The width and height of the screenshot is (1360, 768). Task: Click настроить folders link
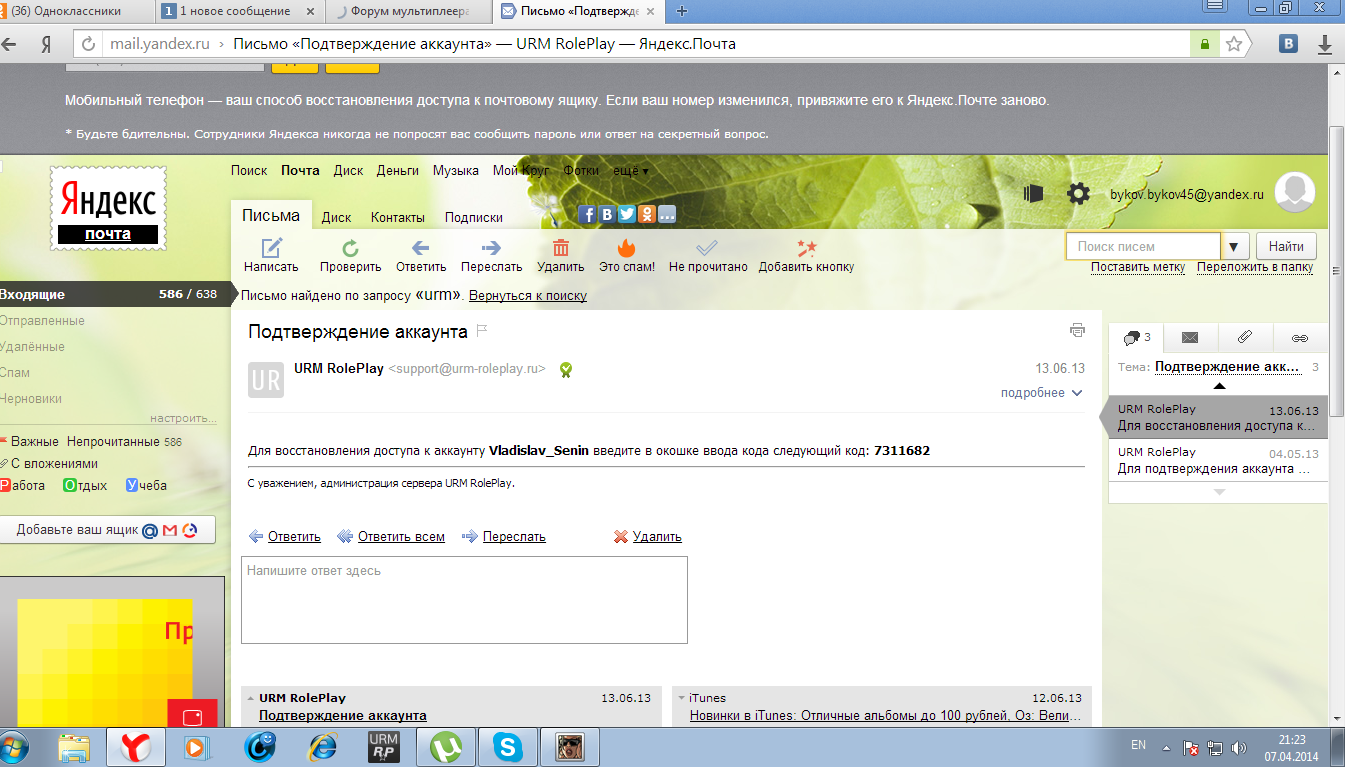[x=183, y=418]
